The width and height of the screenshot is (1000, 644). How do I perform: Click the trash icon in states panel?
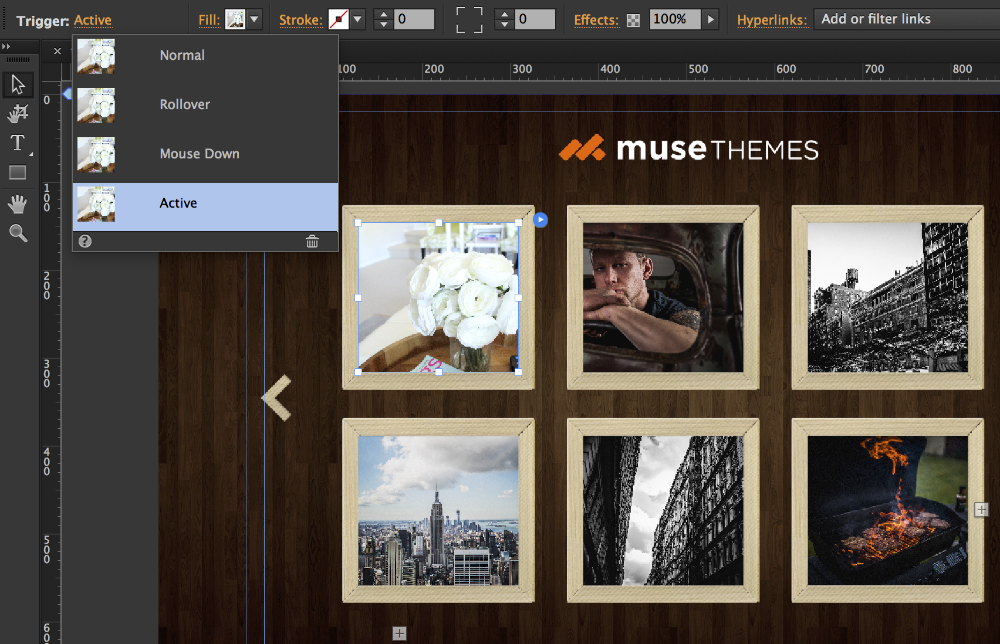(312, 241)
